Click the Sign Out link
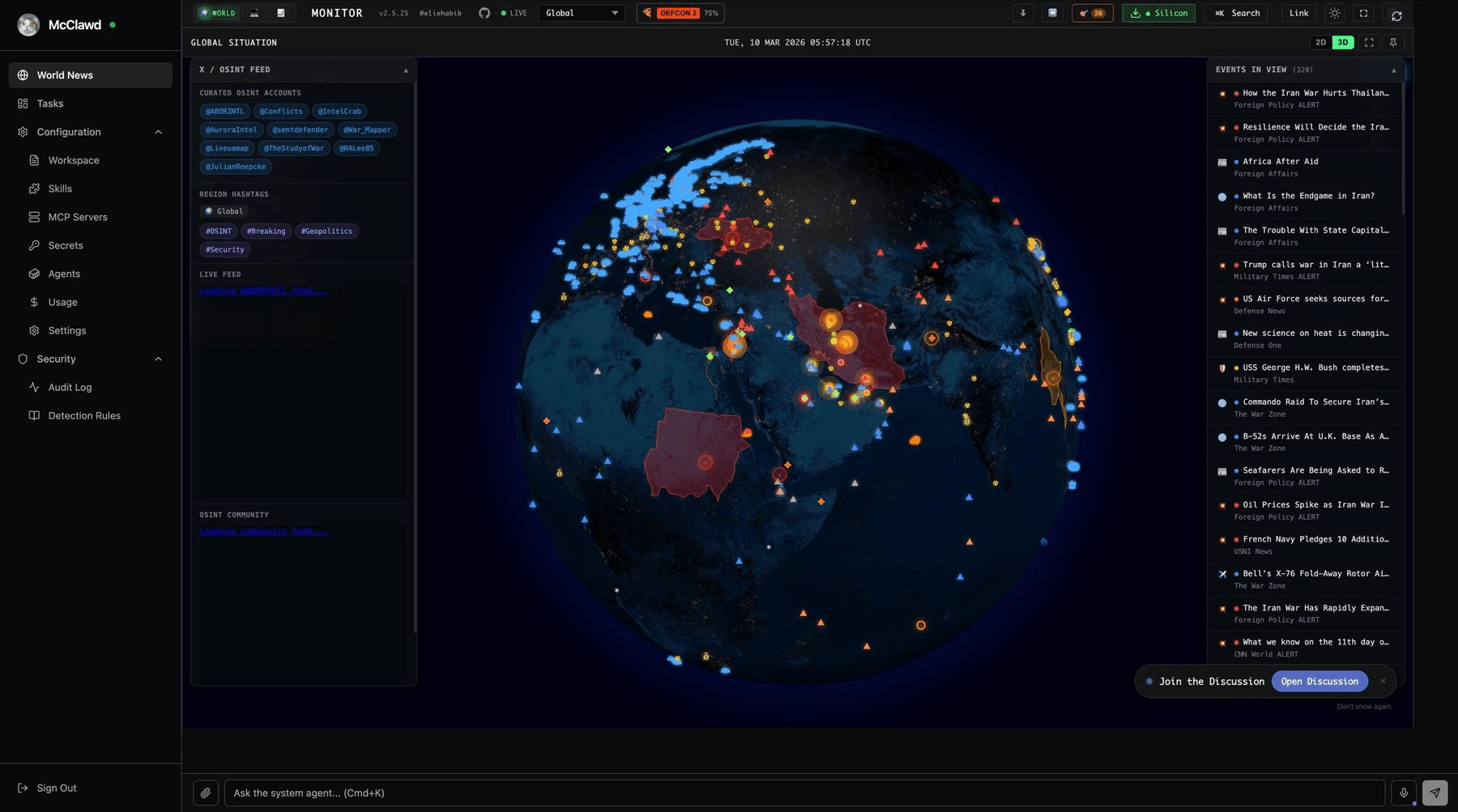The height and width of the screenshot is (812, 1458). [48, 788]
